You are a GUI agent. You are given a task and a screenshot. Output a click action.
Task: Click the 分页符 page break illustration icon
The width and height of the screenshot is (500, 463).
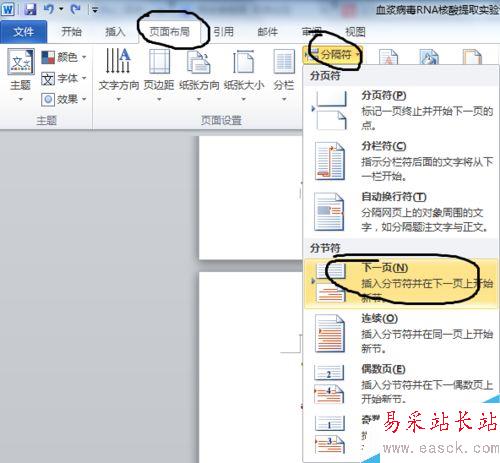pos(330,111)
